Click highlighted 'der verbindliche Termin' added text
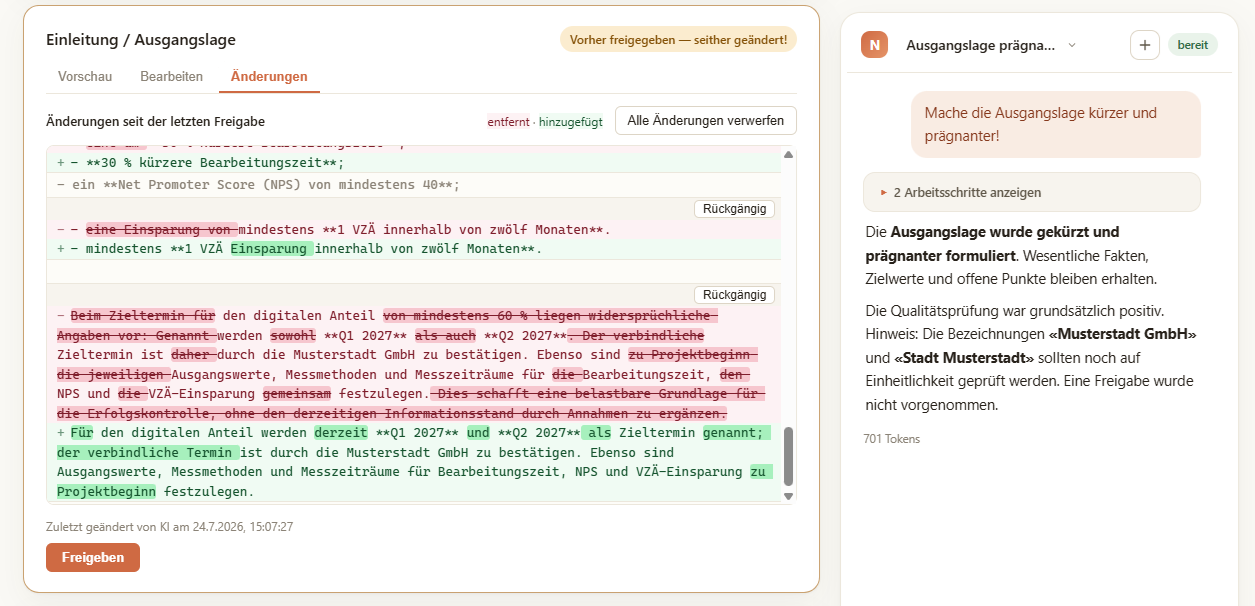 pos(149,452)
